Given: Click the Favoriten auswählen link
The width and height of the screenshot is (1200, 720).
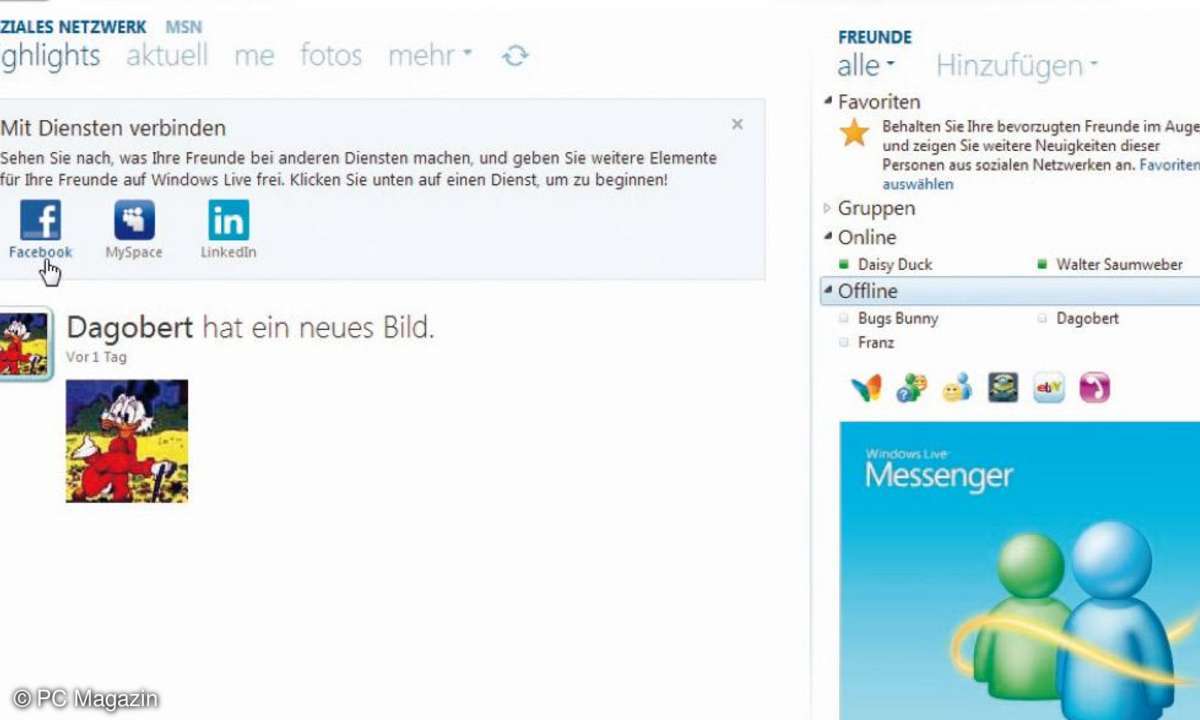Looking at the screenshot, I should (1040, 174).
